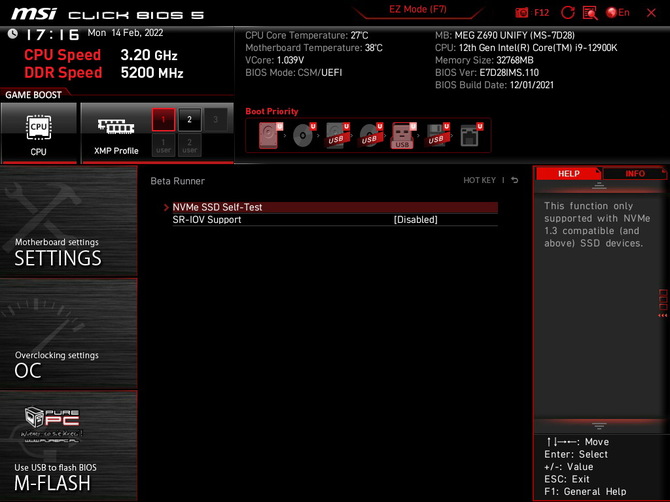Viewport: 670px width, 502px height.
Task: Switch to the HELP tab
Action: click(x=568, y=173)
